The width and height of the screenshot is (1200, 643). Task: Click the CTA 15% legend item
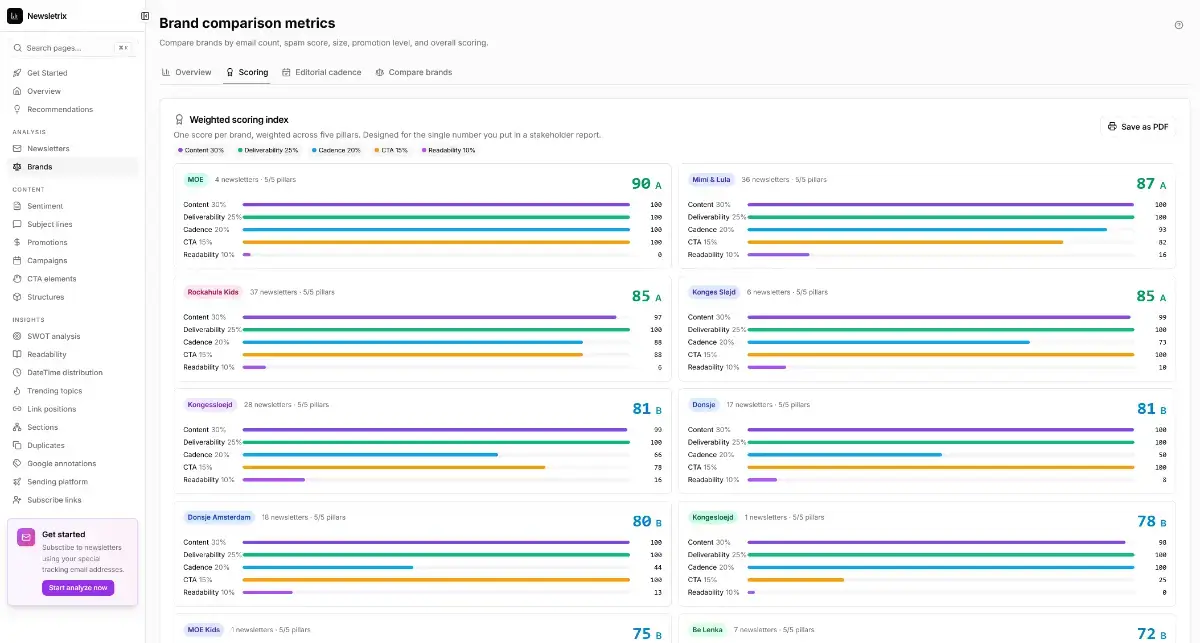[391, 150]
